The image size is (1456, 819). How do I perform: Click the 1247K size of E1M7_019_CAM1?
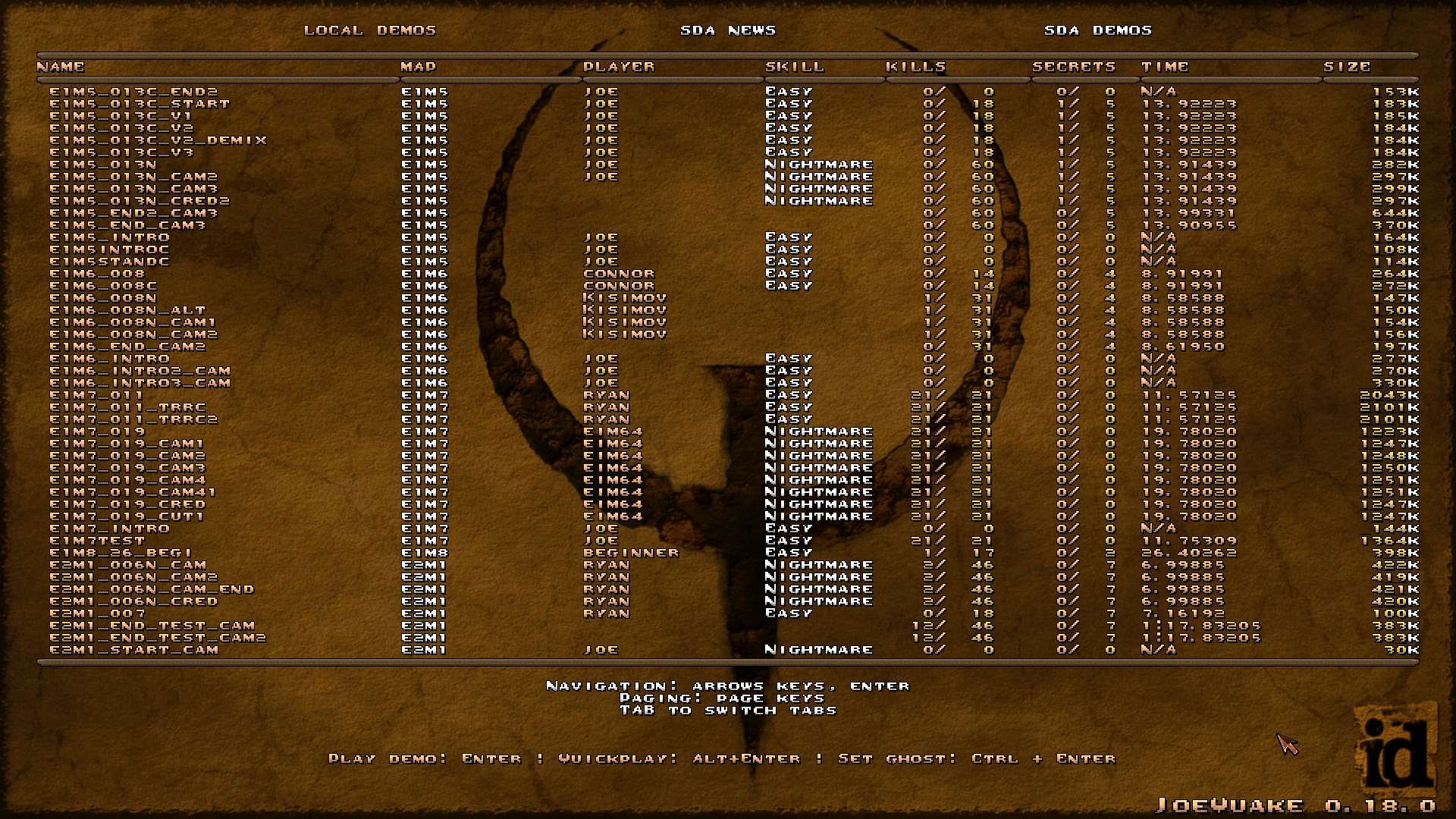coord(1389,444)
